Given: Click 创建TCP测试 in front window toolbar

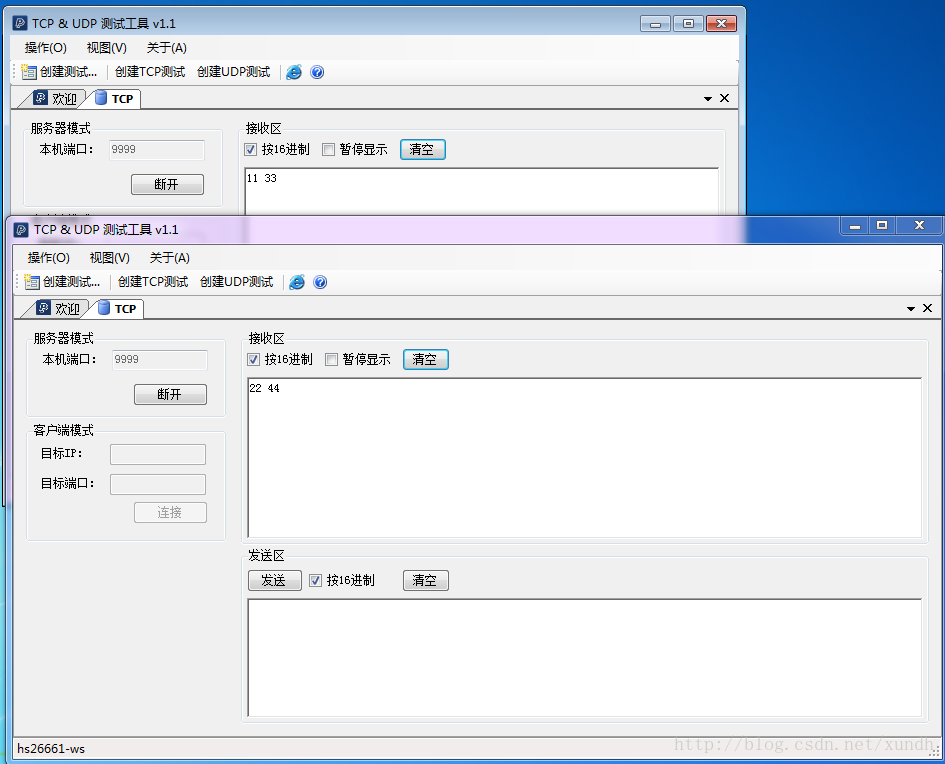Looking at the screenshot, I should point(153,282).
